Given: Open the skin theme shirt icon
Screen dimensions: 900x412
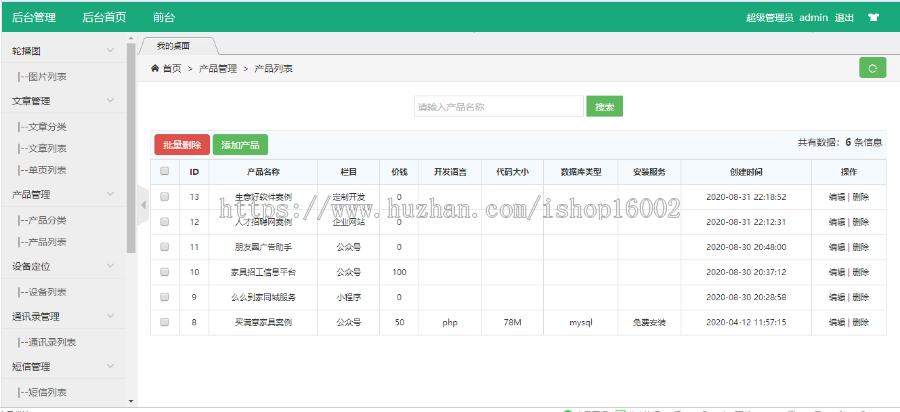Looking at the screenshot, I should [874, 17].
